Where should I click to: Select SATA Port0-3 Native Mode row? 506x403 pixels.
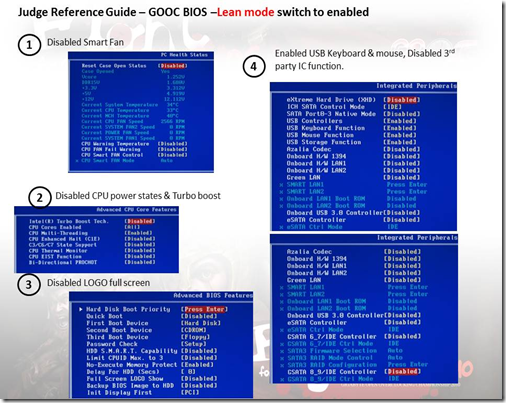353,114
